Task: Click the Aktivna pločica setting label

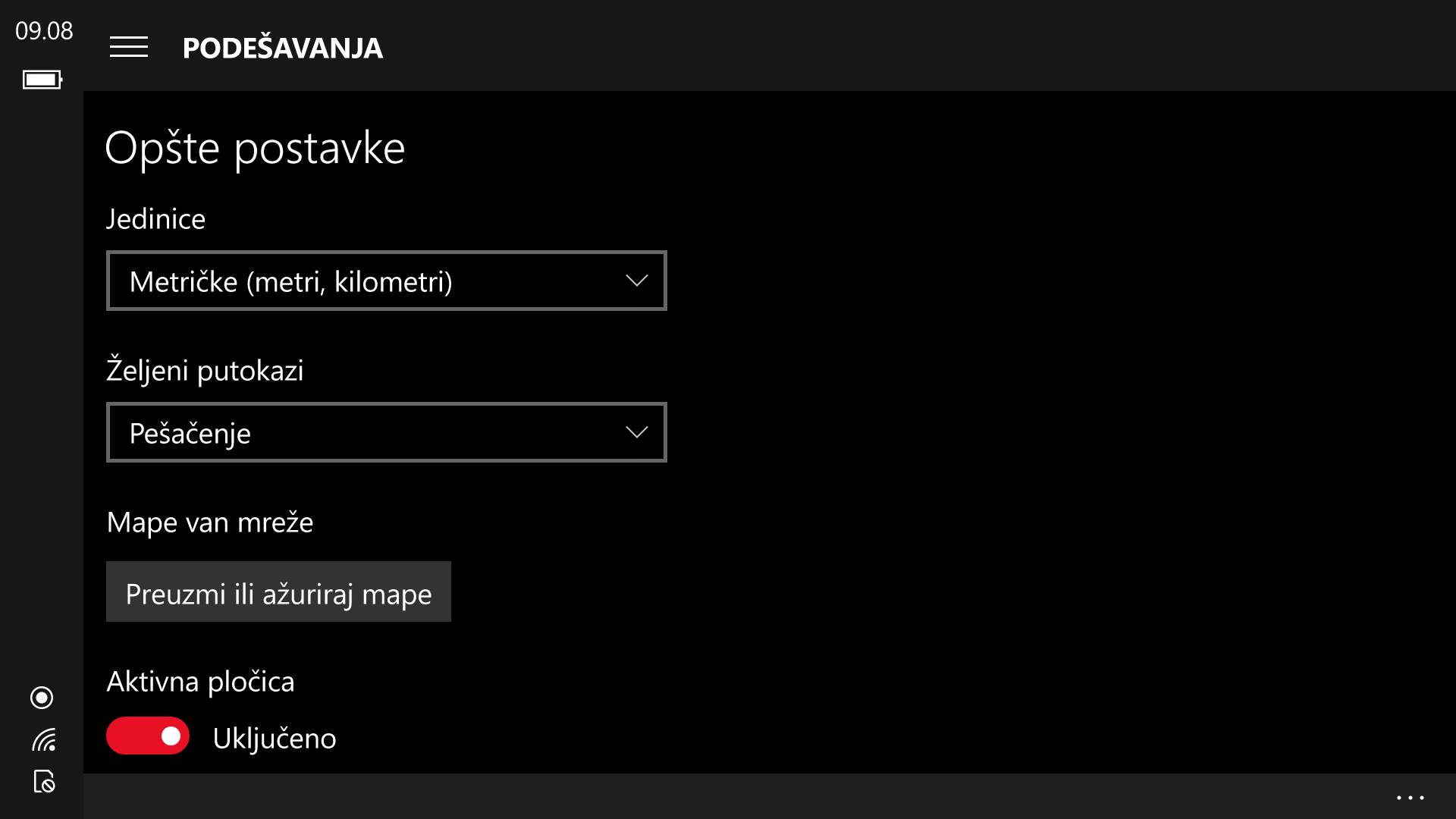Action: tap(200, 682)
